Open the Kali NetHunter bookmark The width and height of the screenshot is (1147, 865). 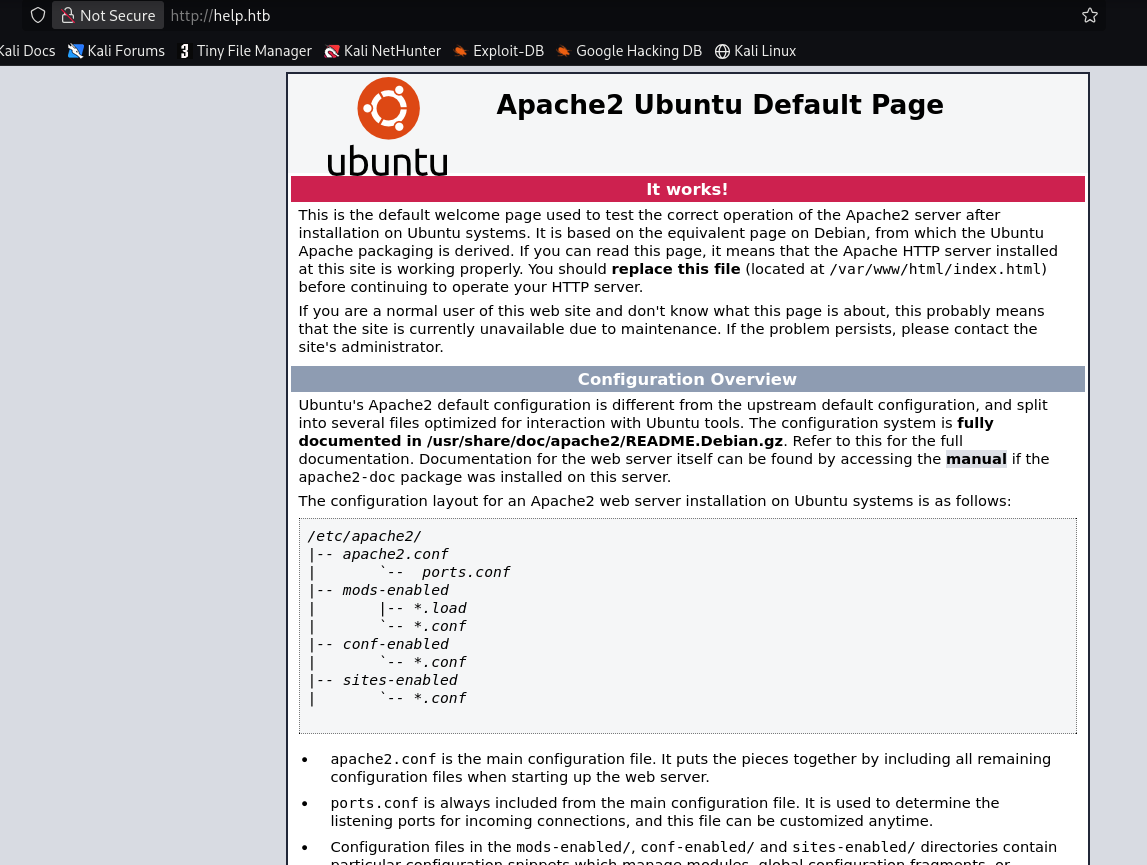[383, 50]
